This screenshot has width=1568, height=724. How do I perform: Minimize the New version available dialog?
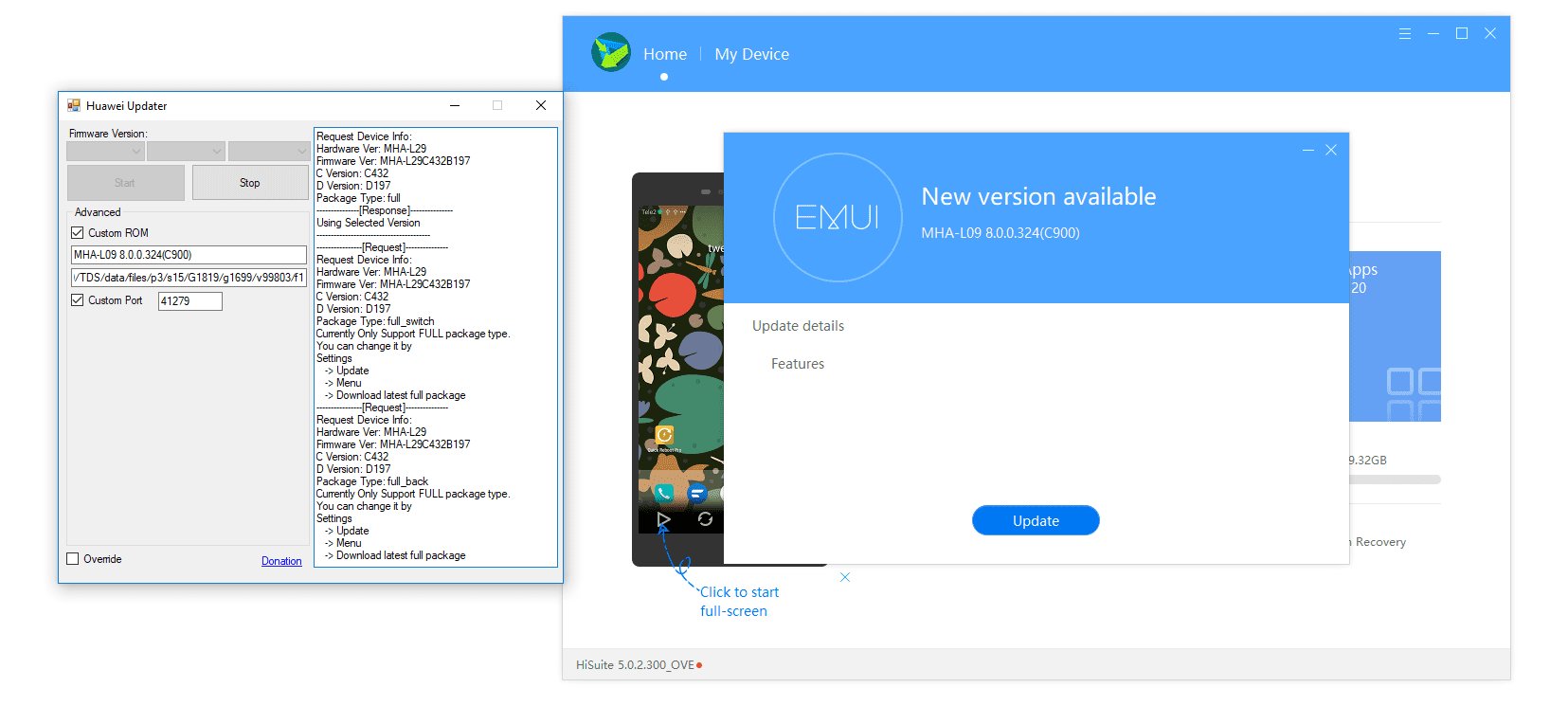pyautogui.click(x=1308, y=150)
